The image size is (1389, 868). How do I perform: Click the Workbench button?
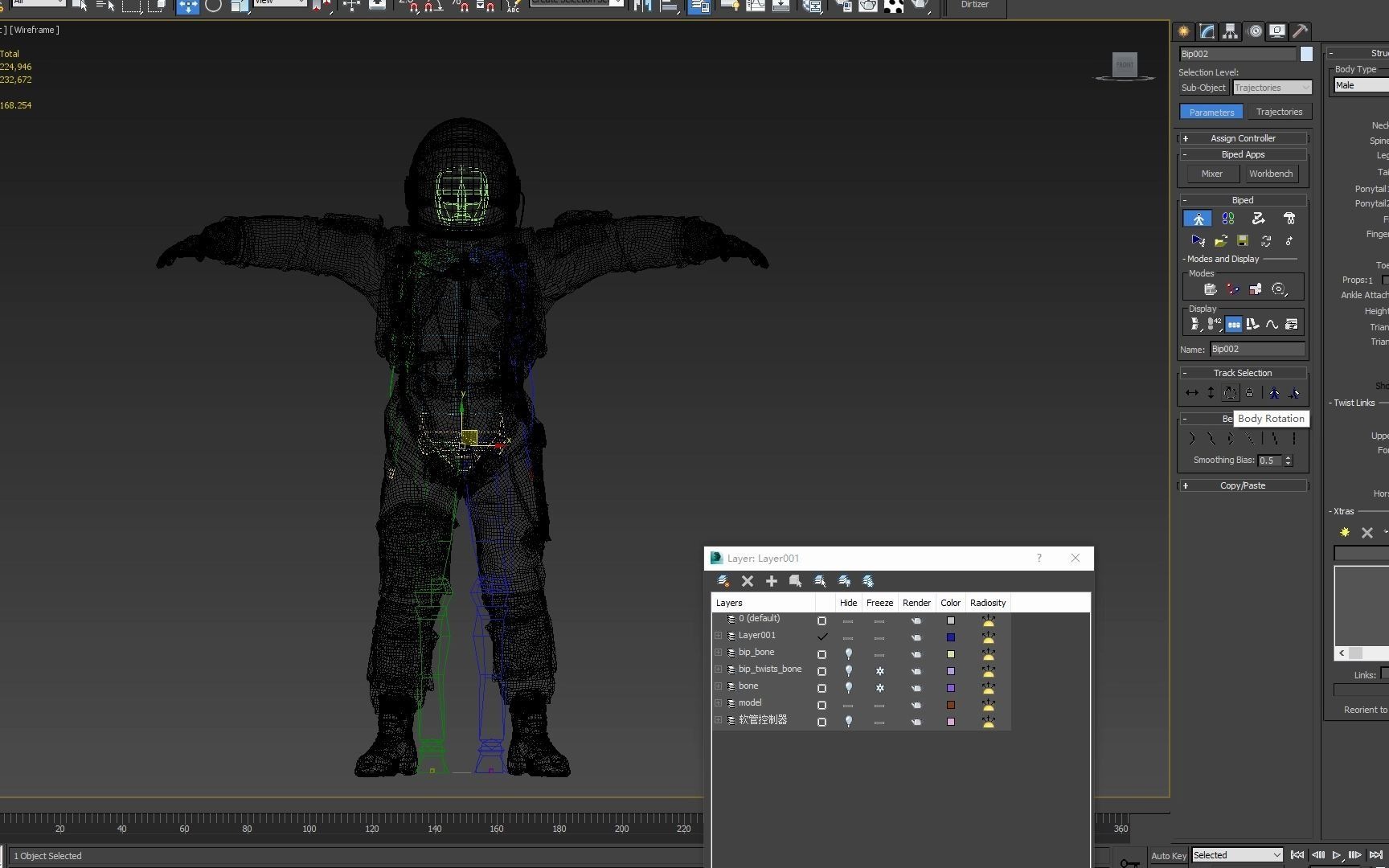point(1271,174)
